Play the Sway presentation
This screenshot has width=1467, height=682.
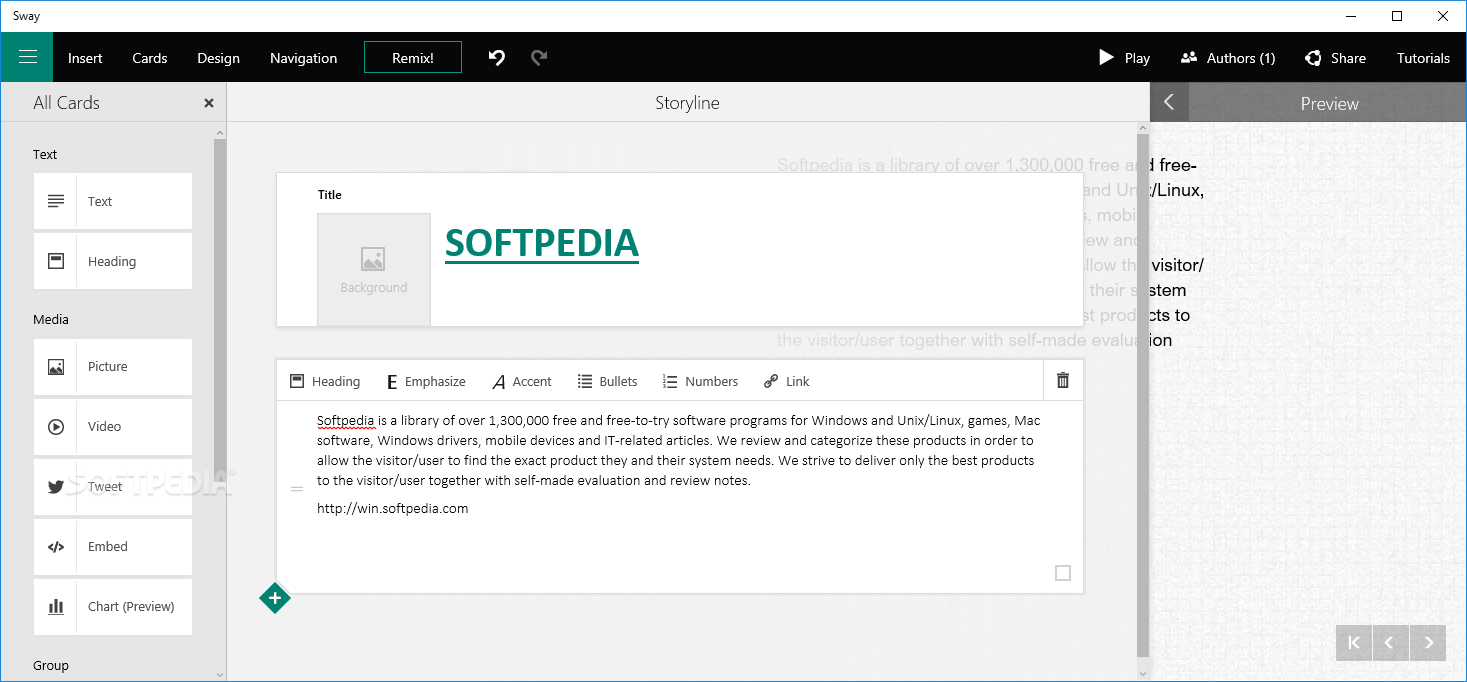[1125, 58]
